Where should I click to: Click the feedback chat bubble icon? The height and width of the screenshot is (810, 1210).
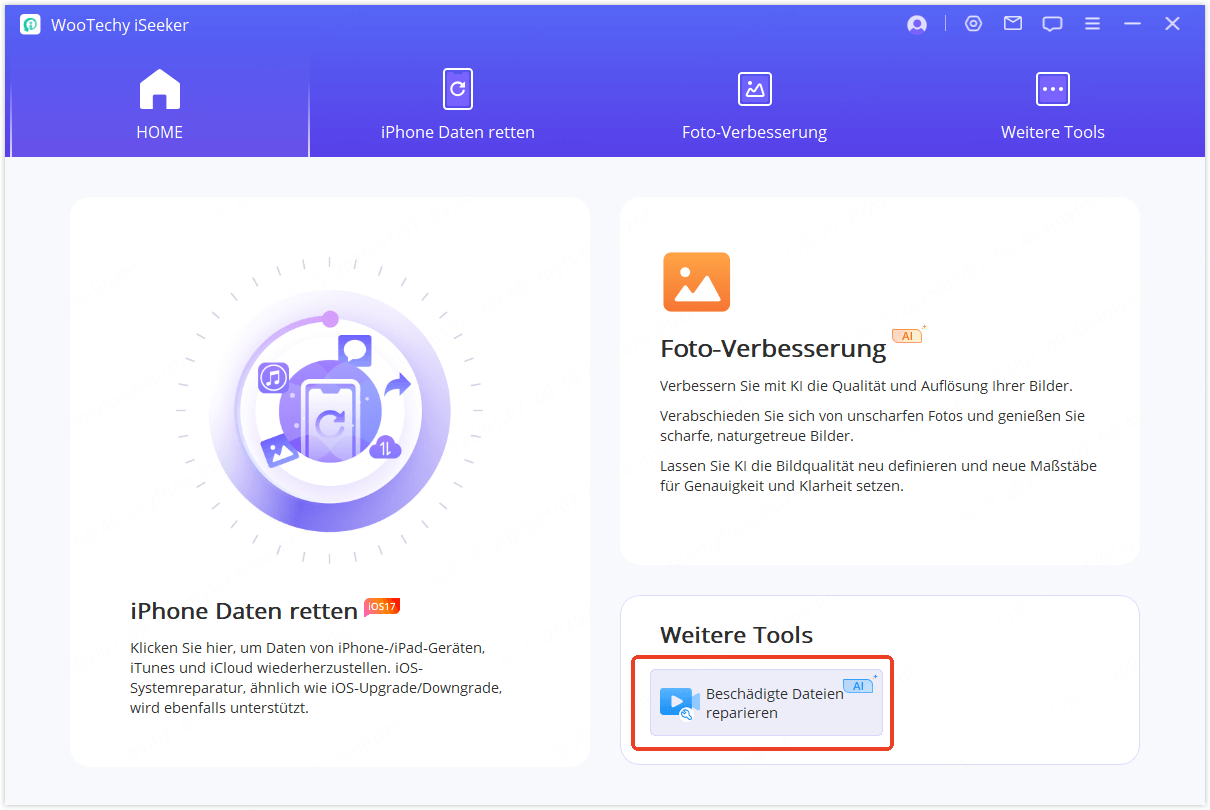coord(1052,25)
